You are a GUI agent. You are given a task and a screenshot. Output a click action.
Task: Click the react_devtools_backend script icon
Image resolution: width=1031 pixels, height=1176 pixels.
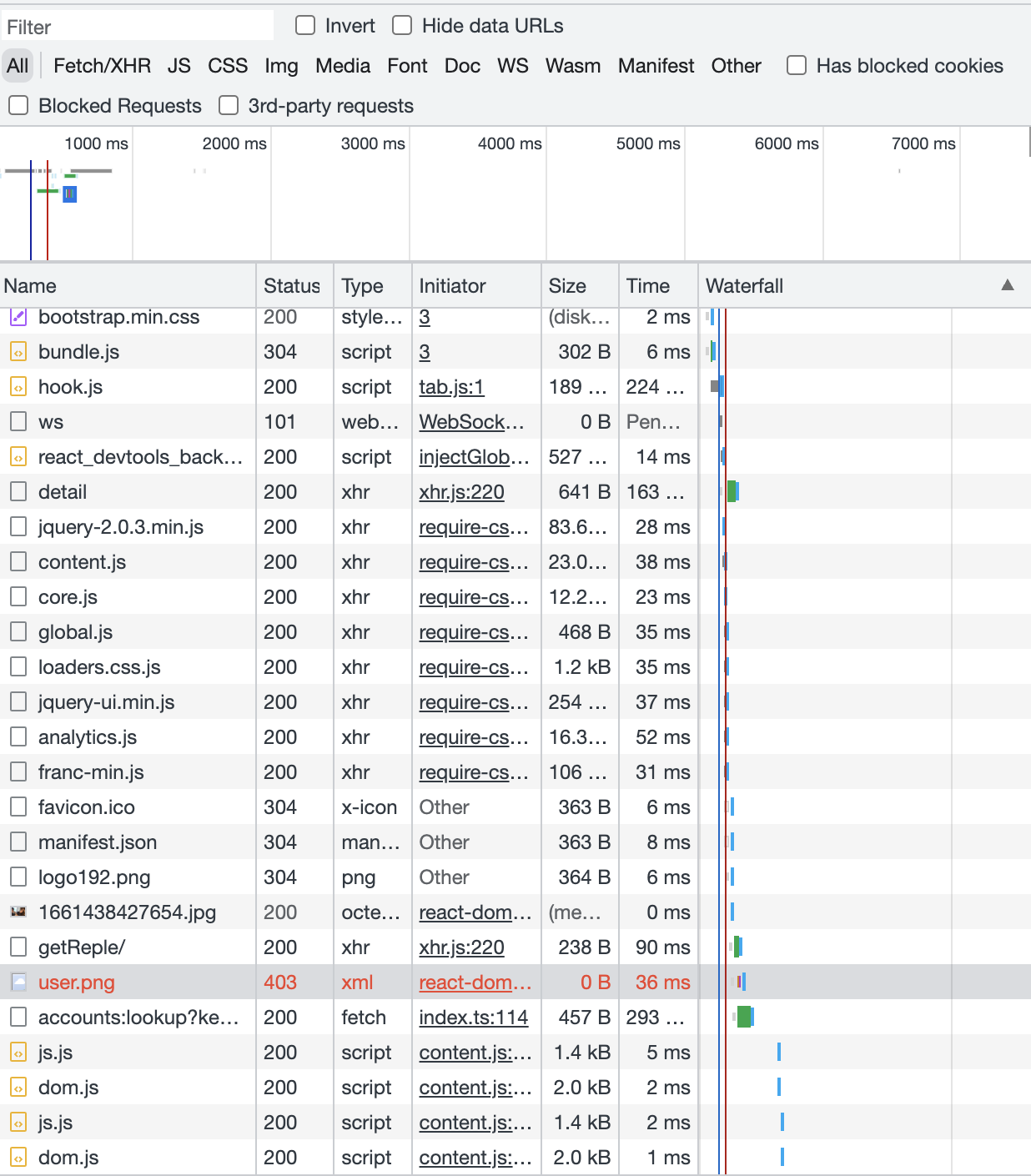(18, 457)
